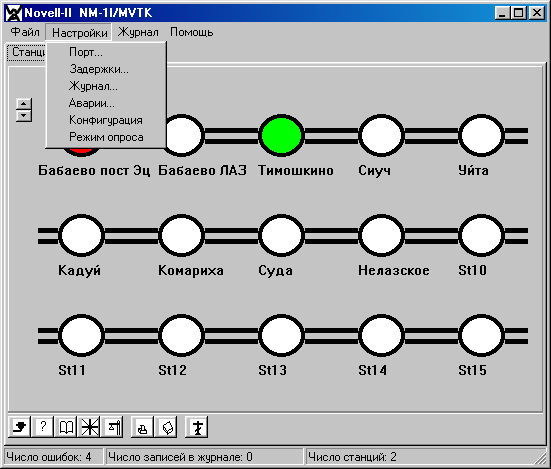Open the Журнал menu in menu bar
The image size is (551, 469).
pyautogui.click(x=138, y=32)
